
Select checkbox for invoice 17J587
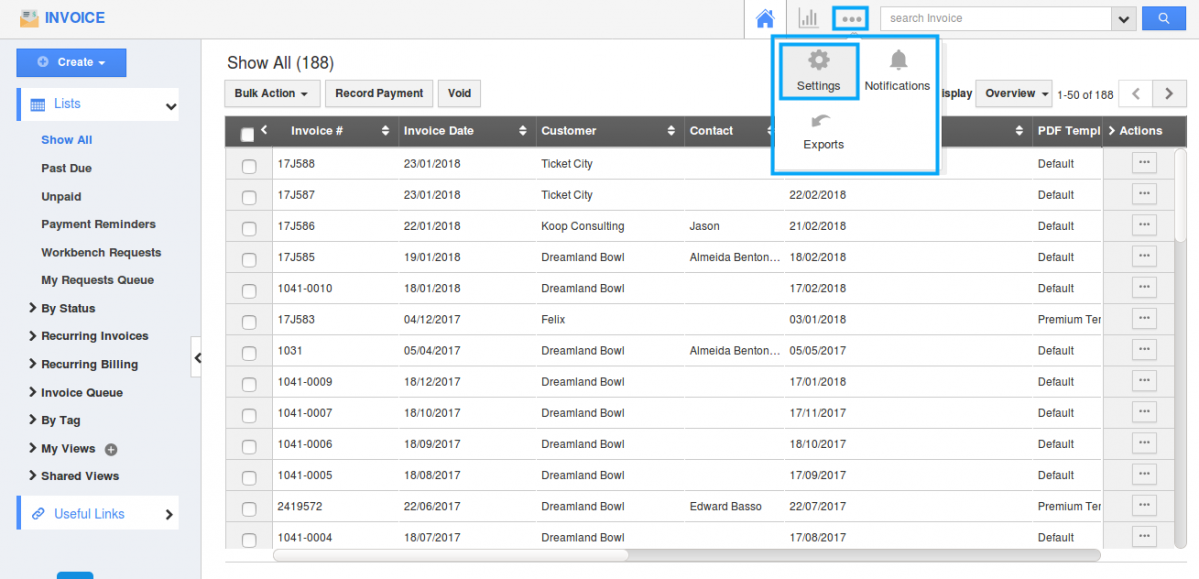pos(249,197)
